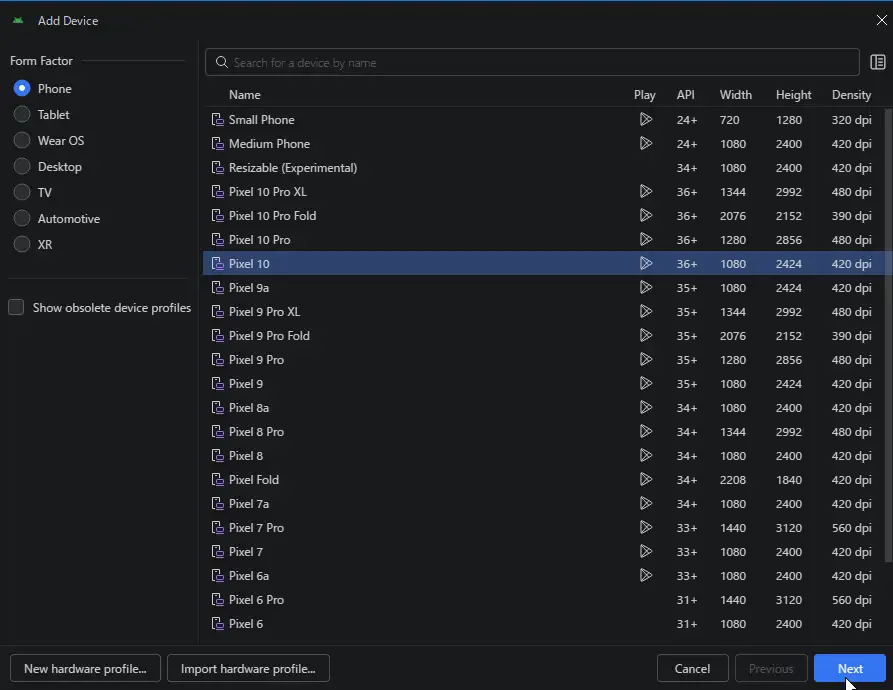Click the device icon beside Resizable (Experimental)
This screenshot has width=893, height=690.
click(218, 167)
